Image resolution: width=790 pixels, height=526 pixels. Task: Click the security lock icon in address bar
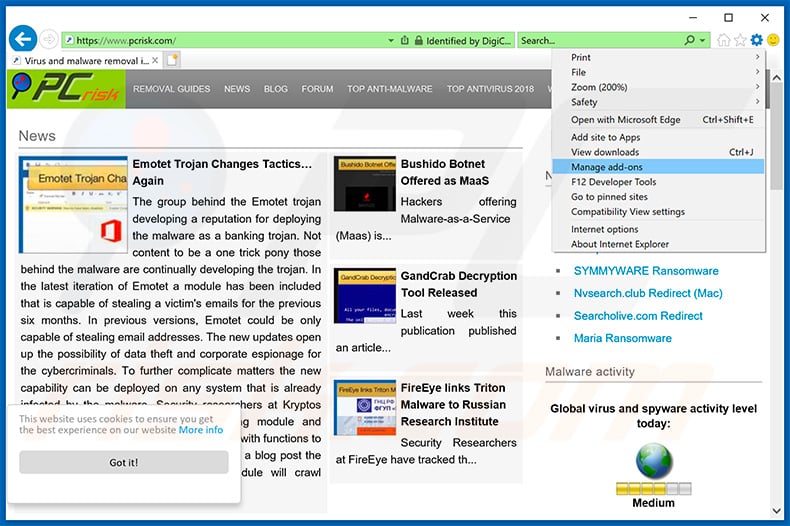point(418,40)
